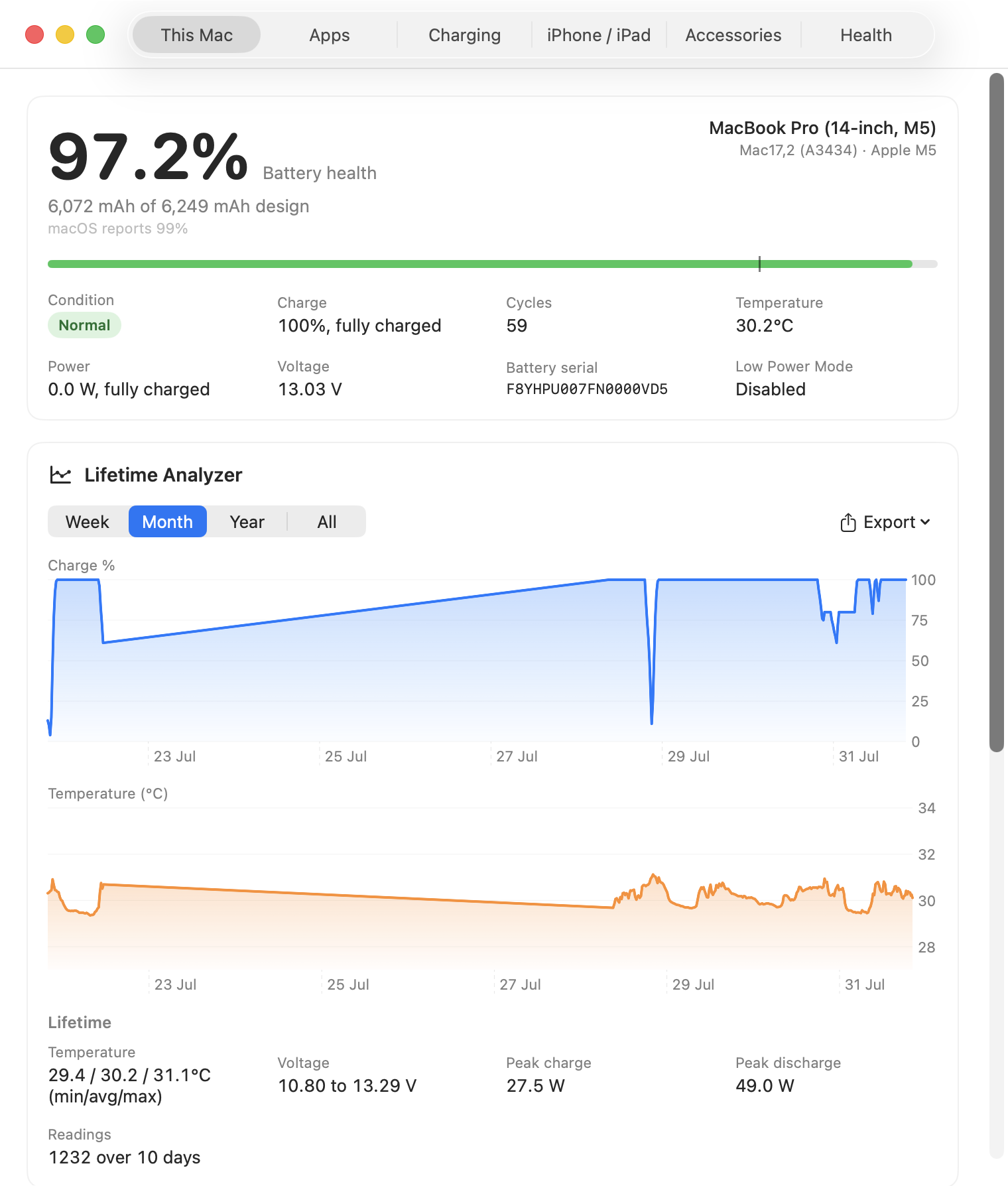Click the yellow minimize window button
This screenshot has height=1186, width=1008.
tap(65, 34)
